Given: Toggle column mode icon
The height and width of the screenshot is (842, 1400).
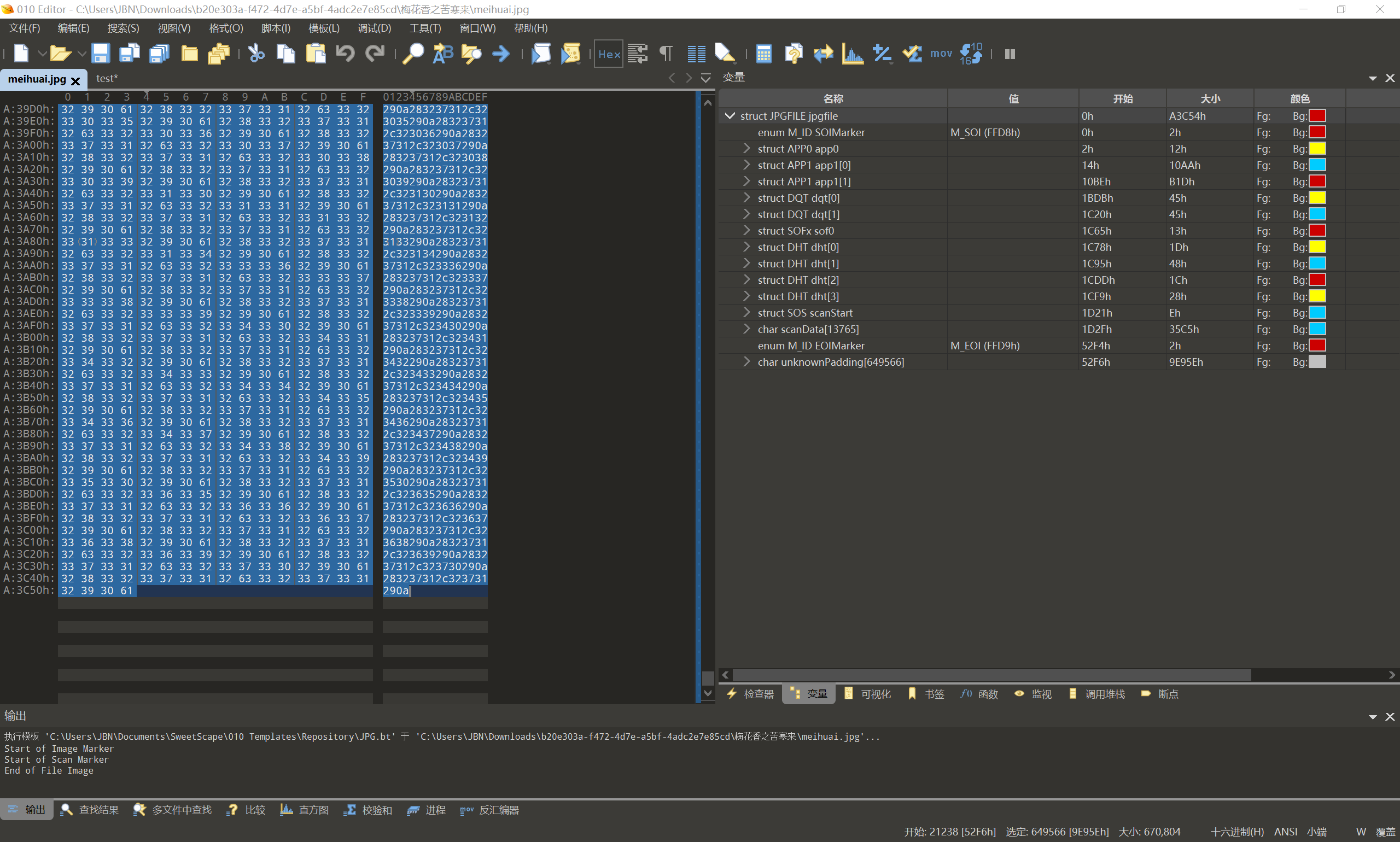Looking at the screenshot, I should click(696, 54).
